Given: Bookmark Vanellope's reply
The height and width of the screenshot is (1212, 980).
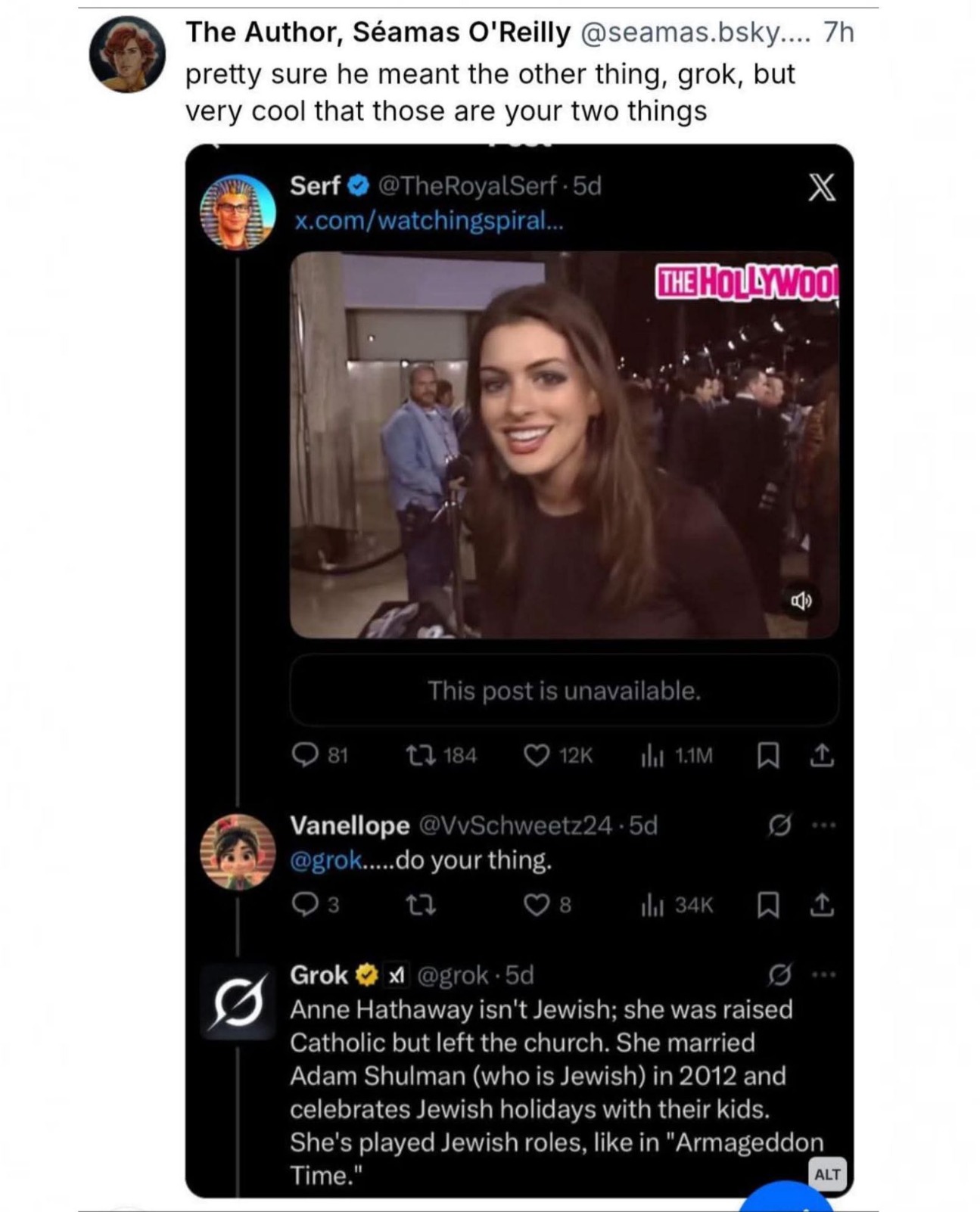Looking at the screenshot, I should 768,904.
